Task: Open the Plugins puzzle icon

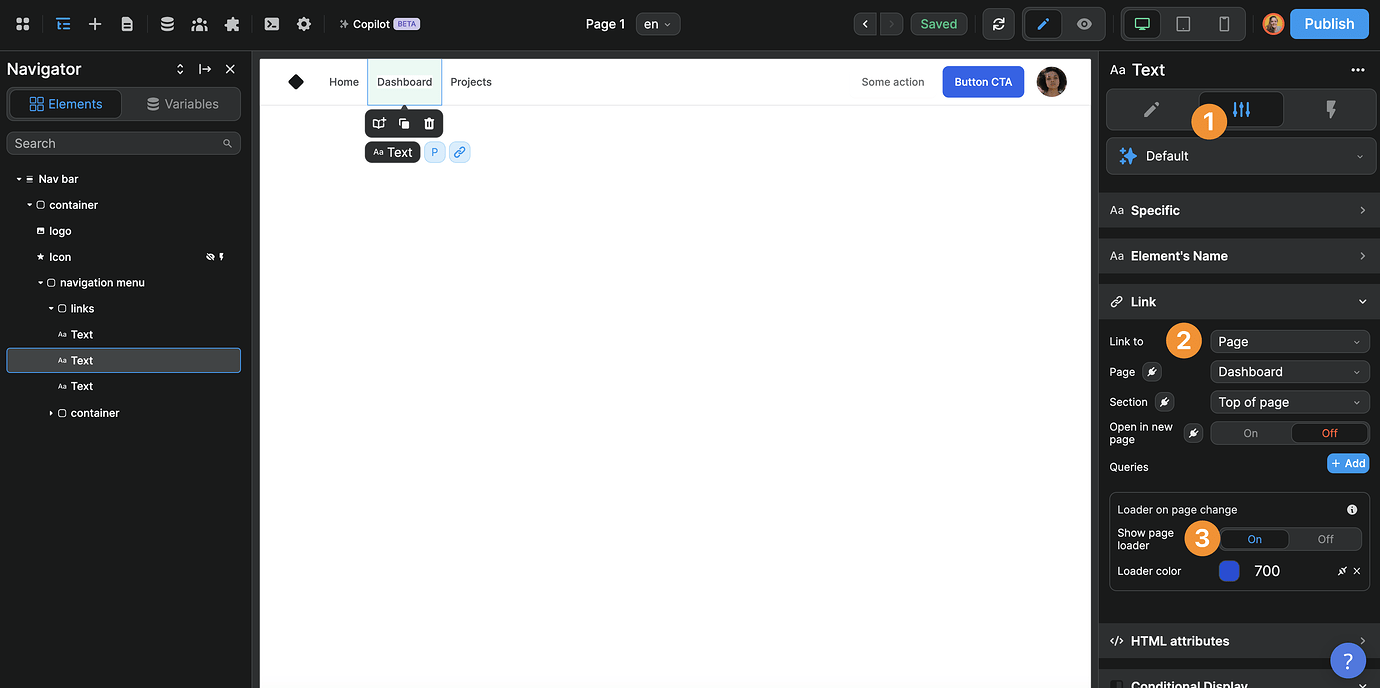Action: [x=232, y=23]
